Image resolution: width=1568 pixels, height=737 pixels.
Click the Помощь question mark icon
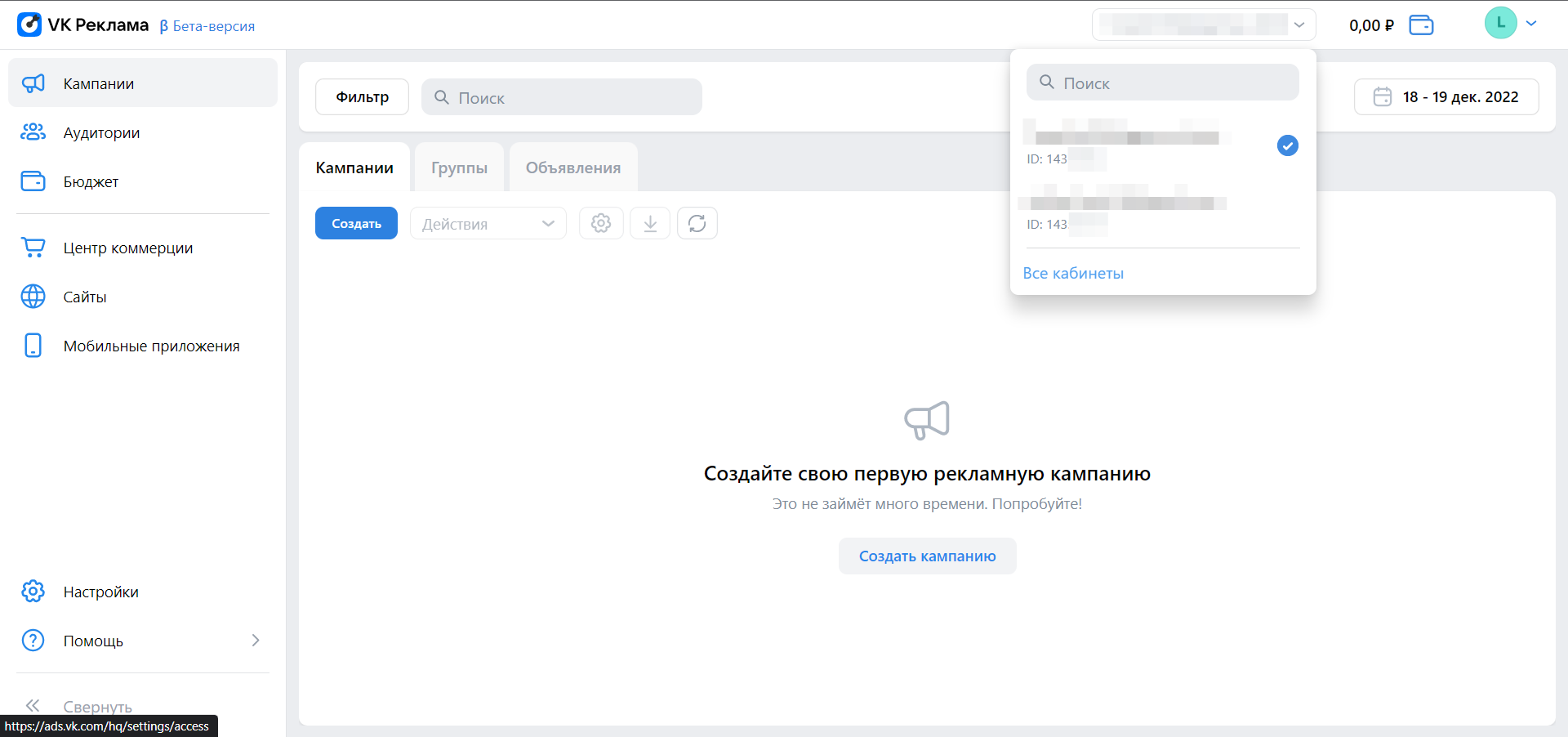click(x=33, y=641)
